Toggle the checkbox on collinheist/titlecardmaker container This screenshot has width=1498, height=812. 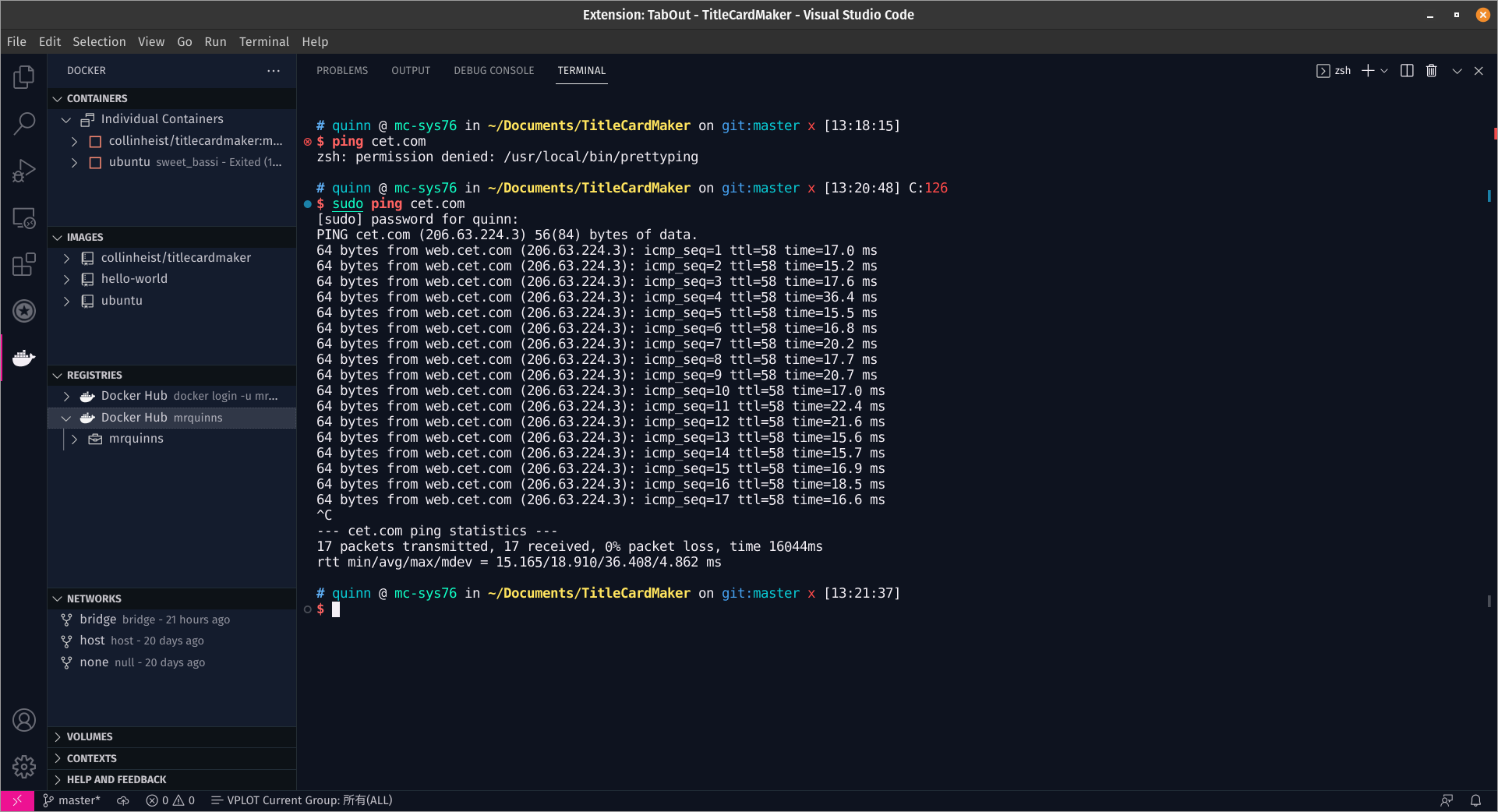95,141
